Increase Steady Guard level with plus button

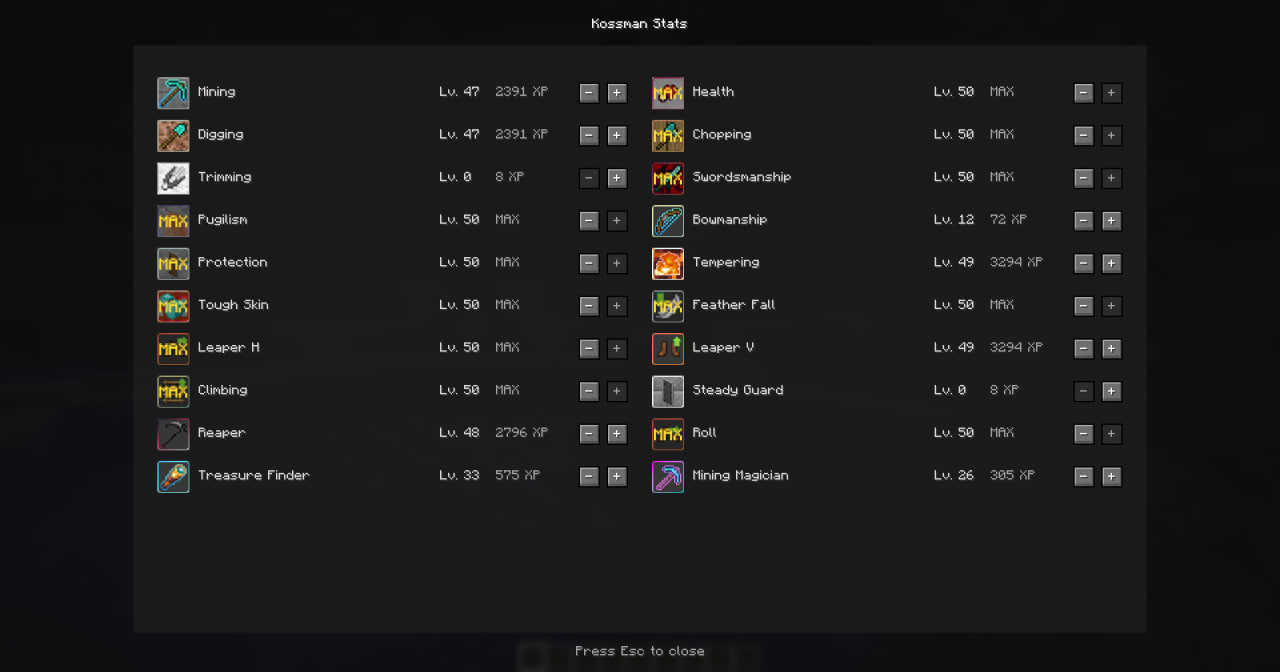tap(1112, 392)
